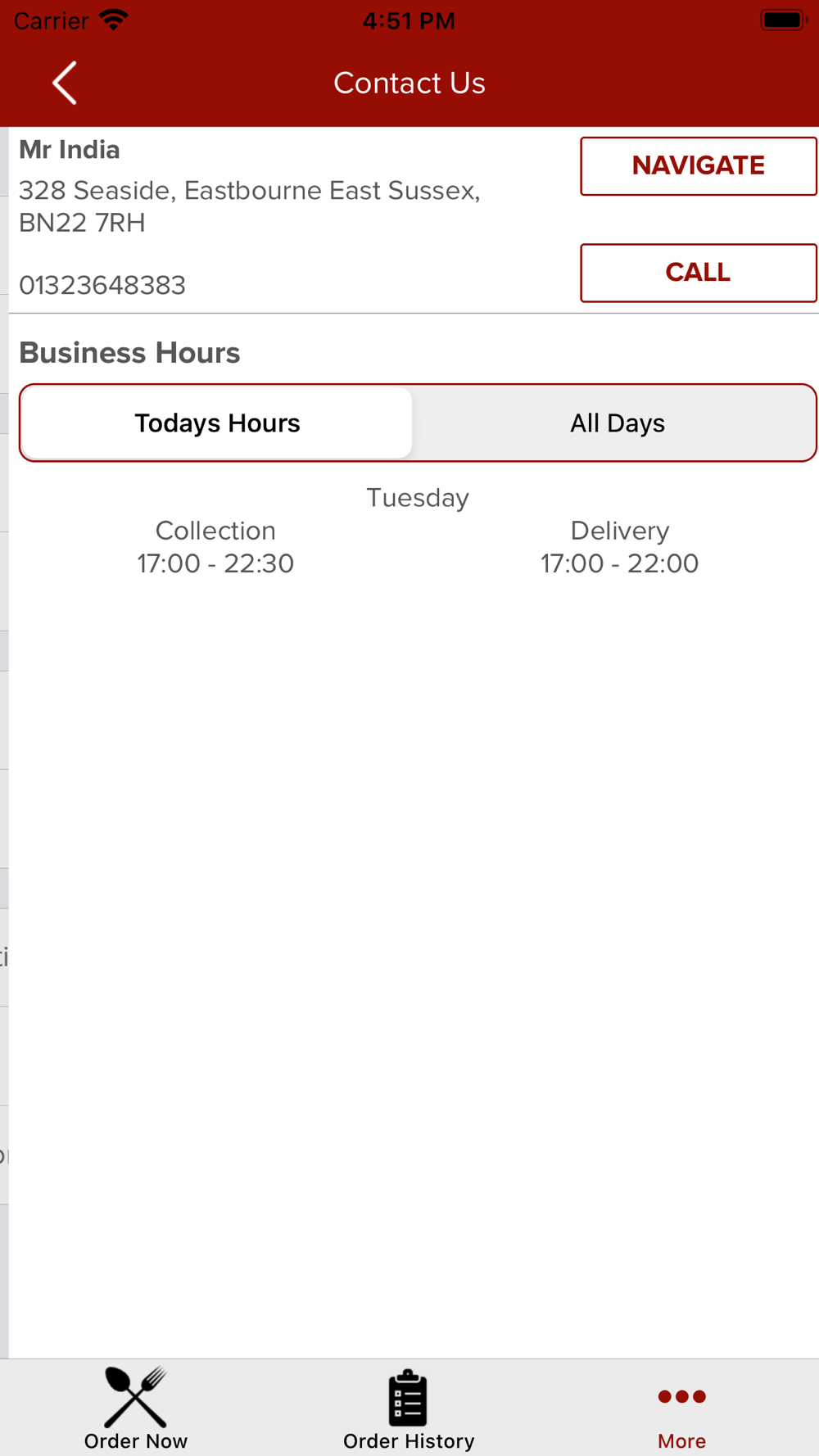This screenshot has height=1456, width=819.
Task: Tap the NAVIGATE button
Action: [699, 166]
